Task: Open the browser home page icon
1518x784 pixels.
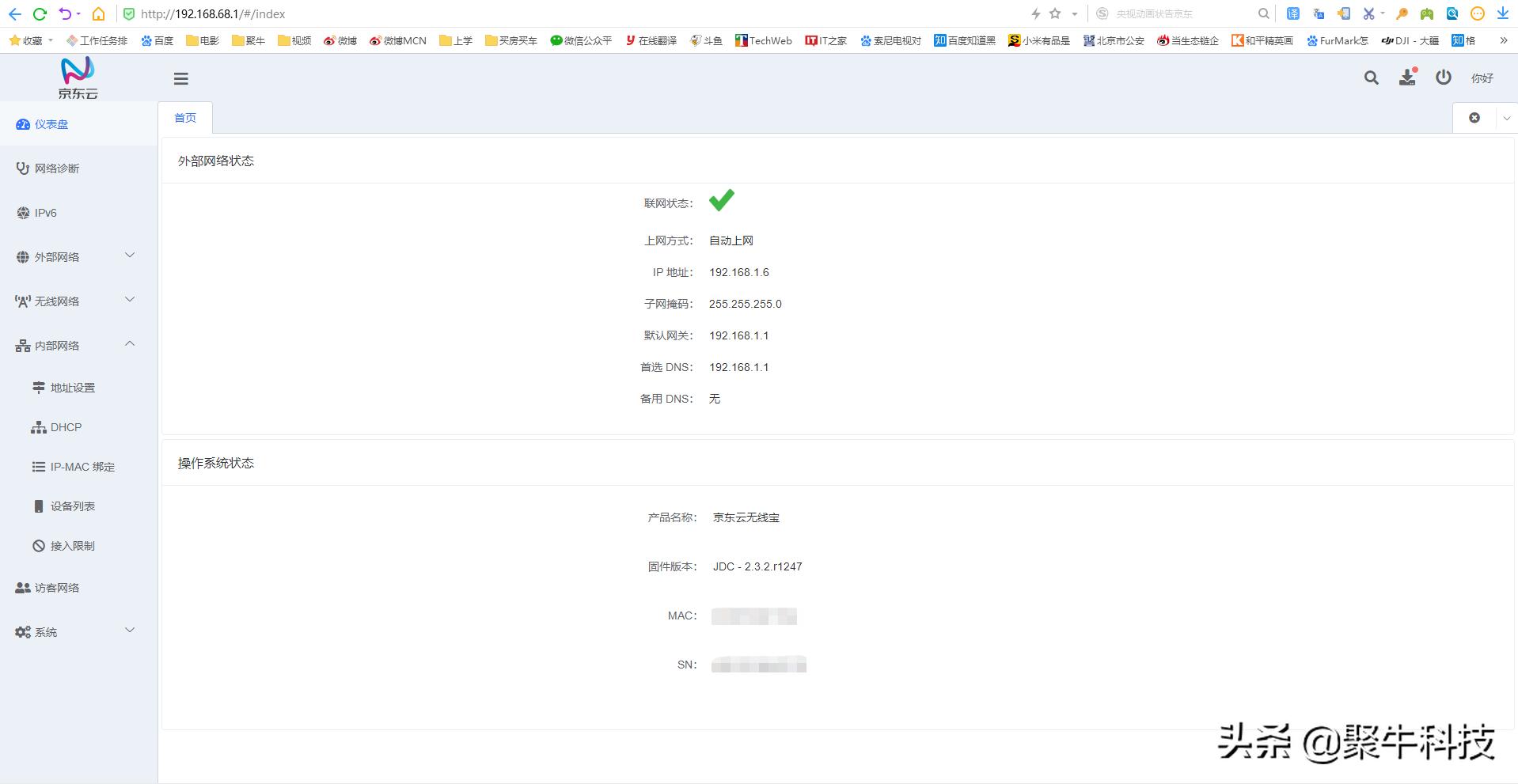Action: (x=98, y=13)
